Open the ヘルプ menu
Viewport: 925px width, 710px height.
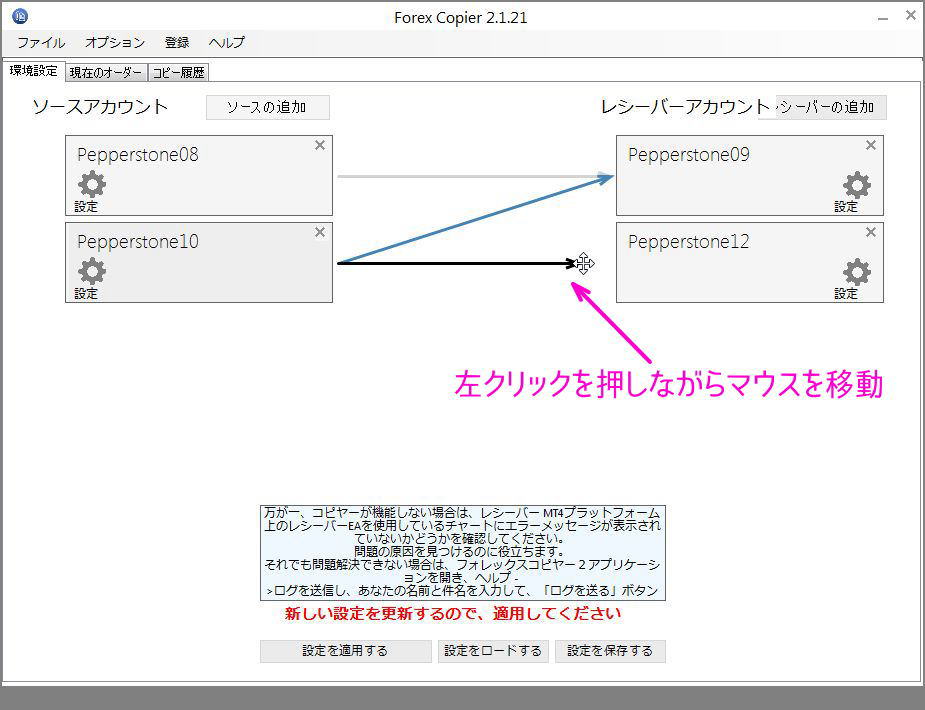tap(225, 42)
